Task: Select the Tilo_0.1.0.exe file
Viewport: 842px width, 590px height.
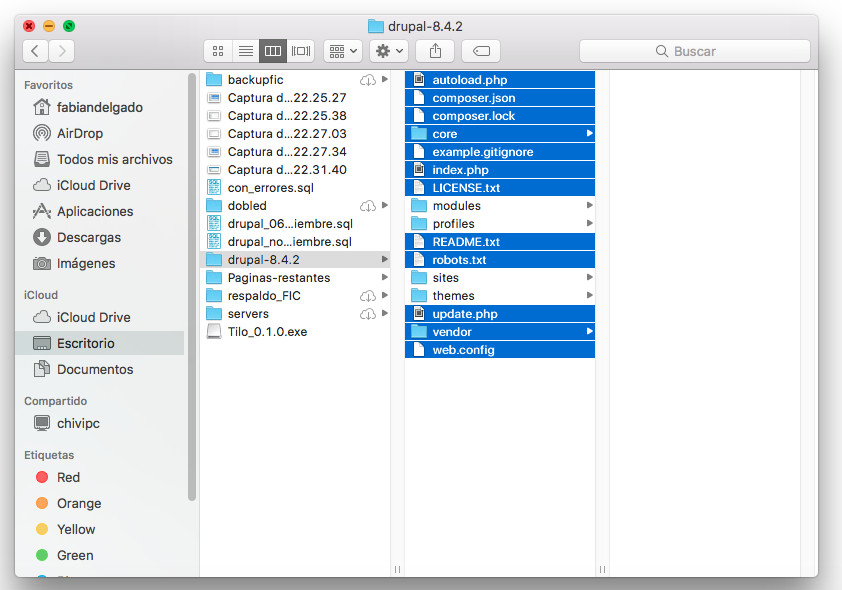Action: [x=266, y=332]
